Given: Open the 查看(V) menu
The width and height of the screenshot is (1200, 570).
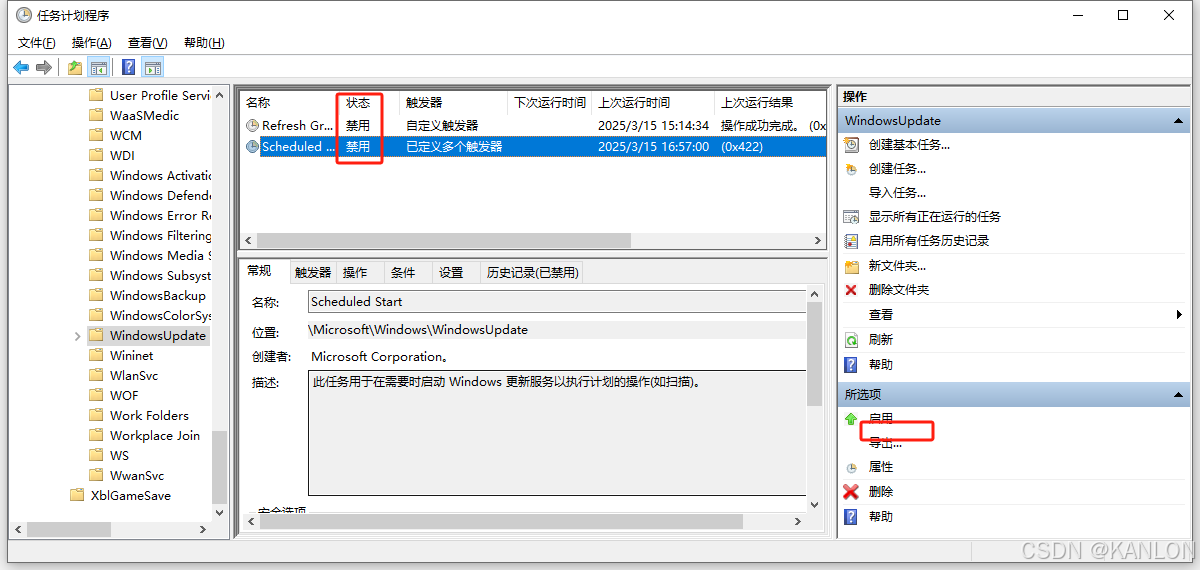Looking at the screenshot, I should point(147,42).
